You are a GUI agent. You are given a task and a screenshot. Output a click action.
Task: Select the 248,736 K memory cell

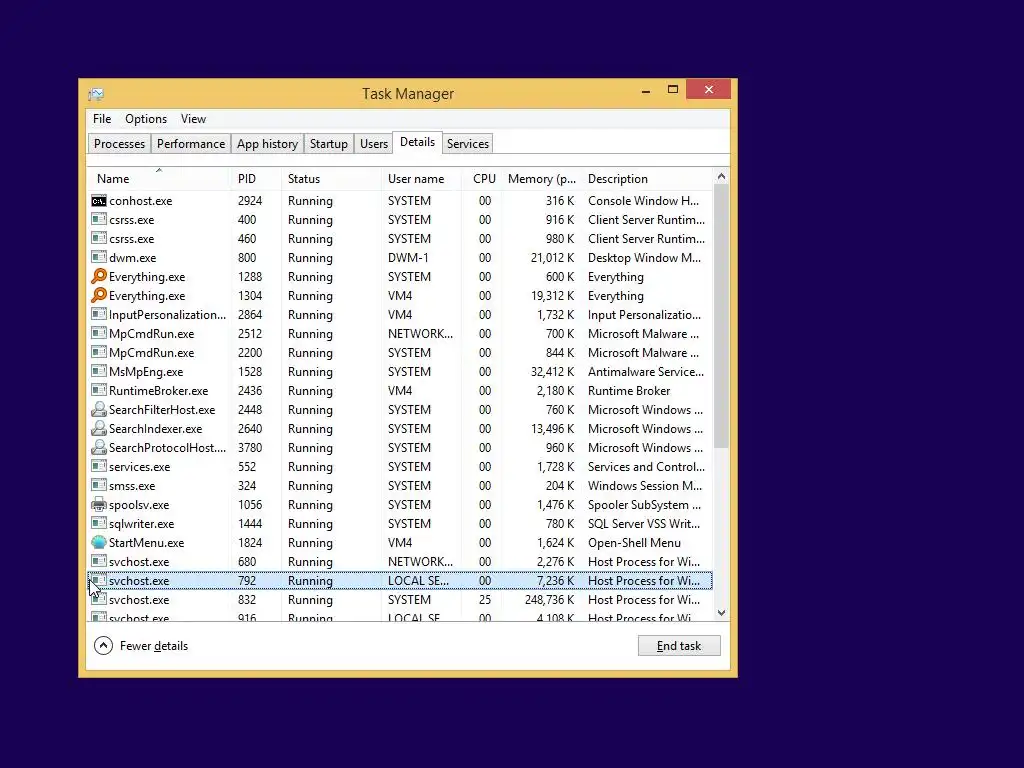coord(549,600)
